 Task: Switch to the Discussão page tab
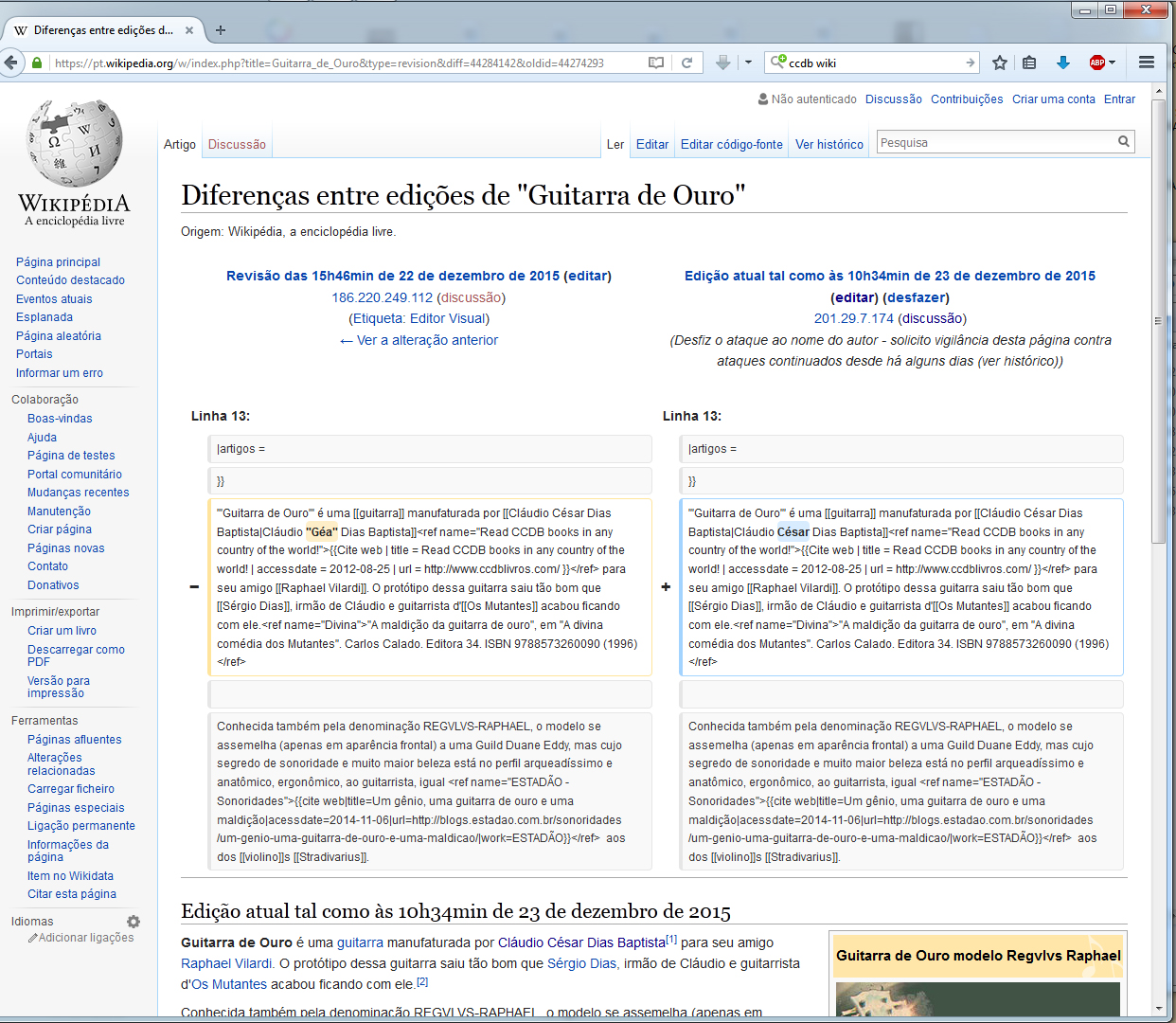tap(237, 144)
